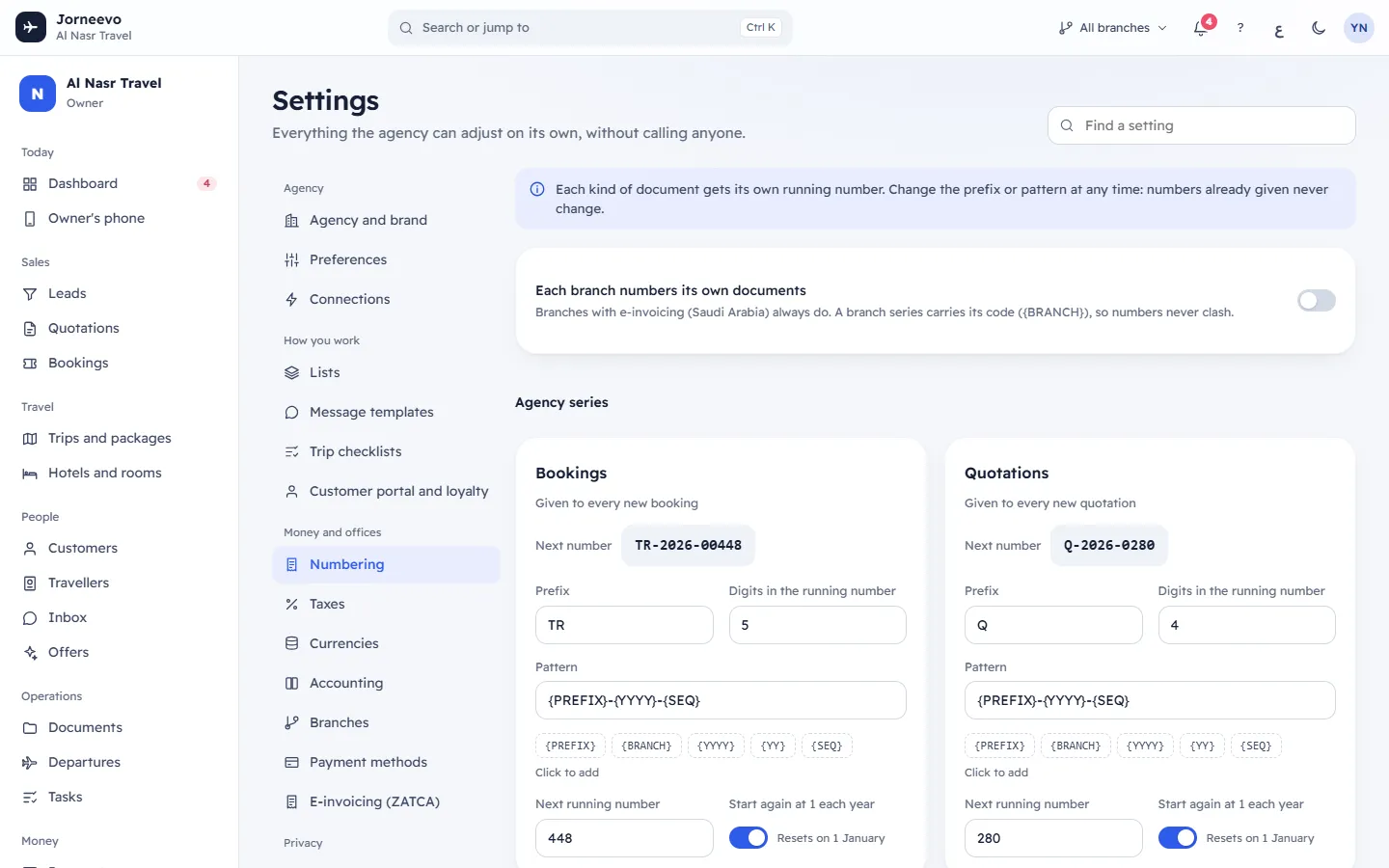Go to Leads in the sidebar
The image size is (1389, 868).
tap(119, 293)
